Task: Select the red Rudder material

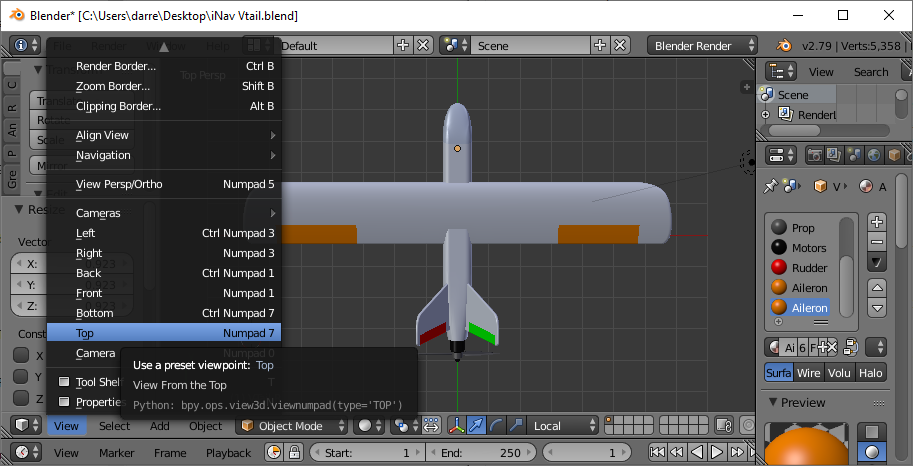Action: (x=801, y=268)
